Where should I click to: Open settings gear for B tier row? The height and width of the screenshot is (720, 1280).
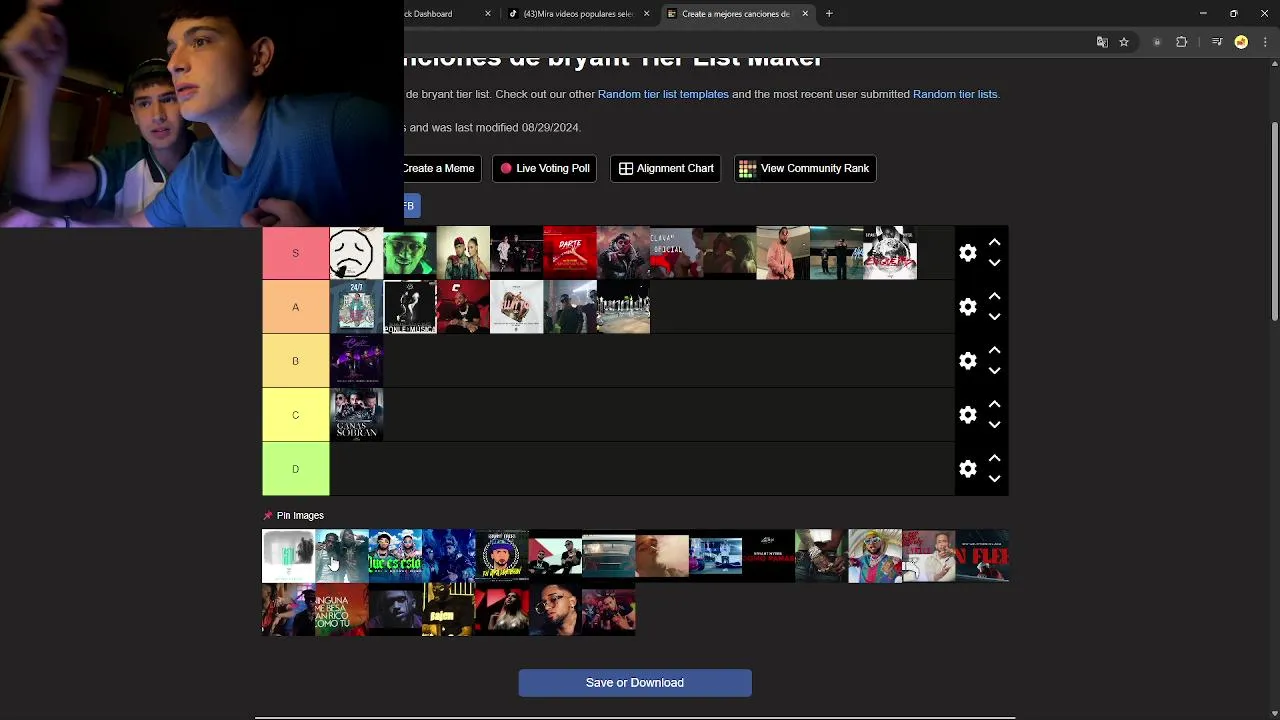click(967, 361)
